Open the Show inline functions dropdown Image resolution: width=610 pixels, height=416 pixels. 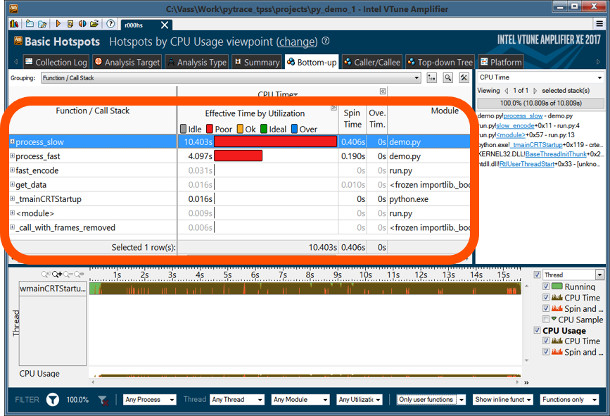pos(503,400)
